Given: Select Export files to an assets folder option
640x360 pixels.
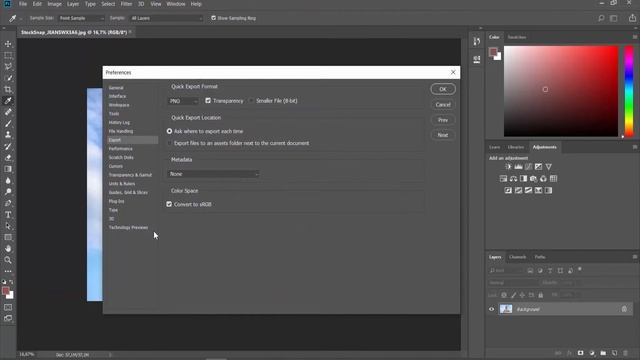Looking at the screenshot, I should pyautogui.click(x=169, y=143).
